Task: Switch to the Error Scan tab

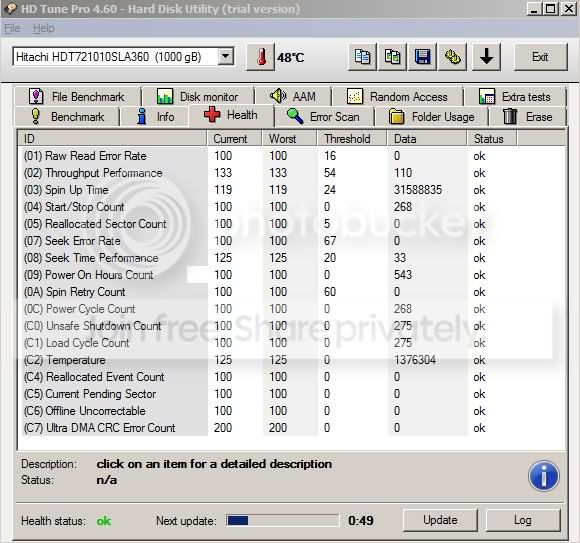Action: [x=324, y=117]
